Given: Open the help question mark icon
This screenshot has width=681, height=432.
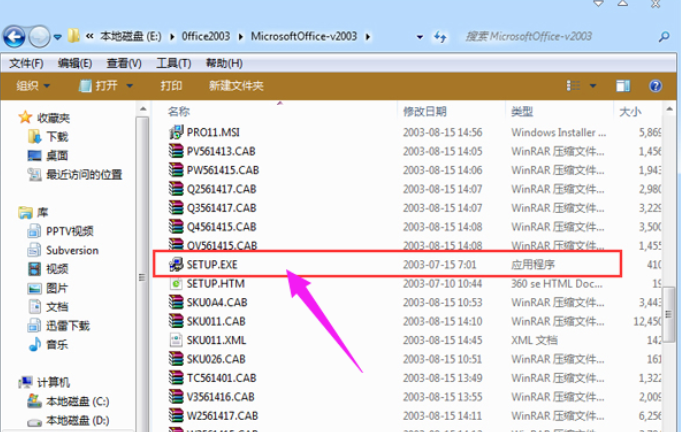Looking at the screenshot, I should 656,86.
